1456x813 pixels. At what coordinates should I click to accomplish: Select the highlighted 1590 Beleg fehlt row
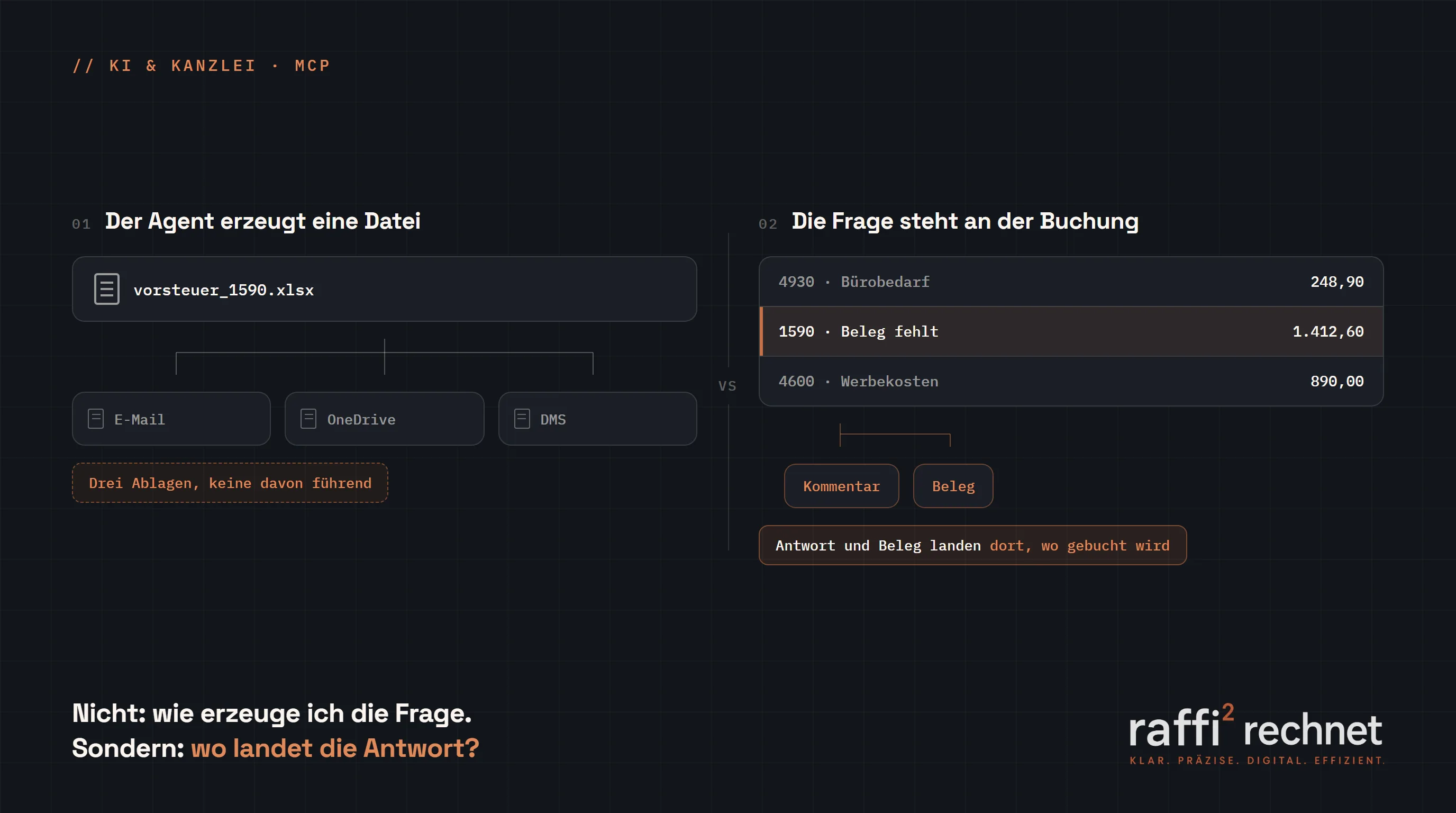pyautogui.click(x=1071, y=331)
